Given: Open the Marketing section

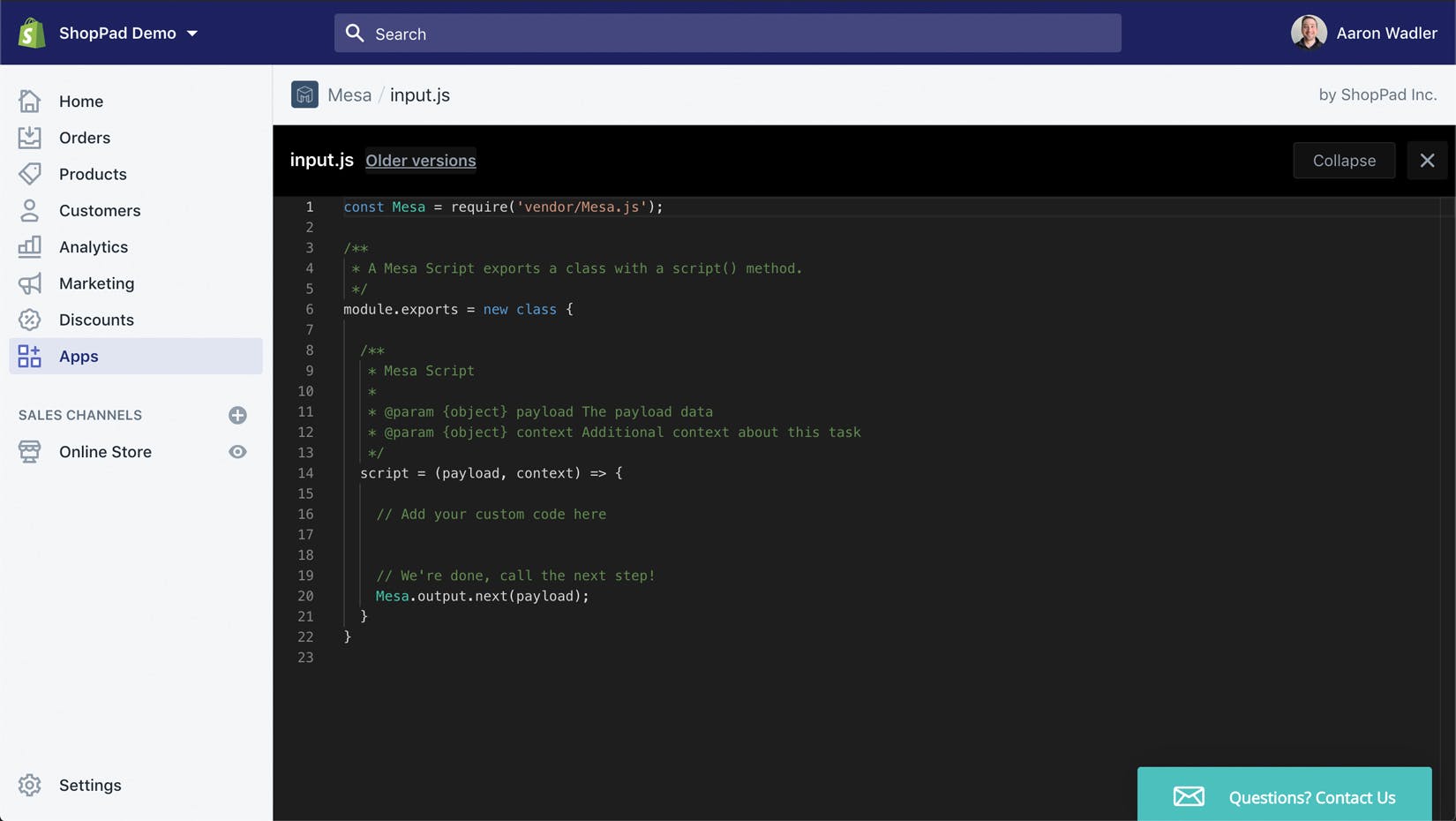Looking at the screenshot, I should [97, 283].
